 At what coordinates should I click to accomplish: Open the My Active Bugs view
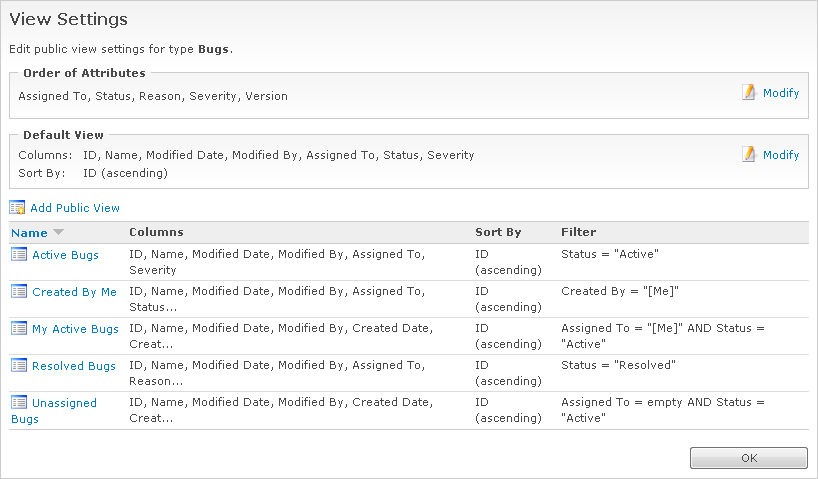pos(75,329)
